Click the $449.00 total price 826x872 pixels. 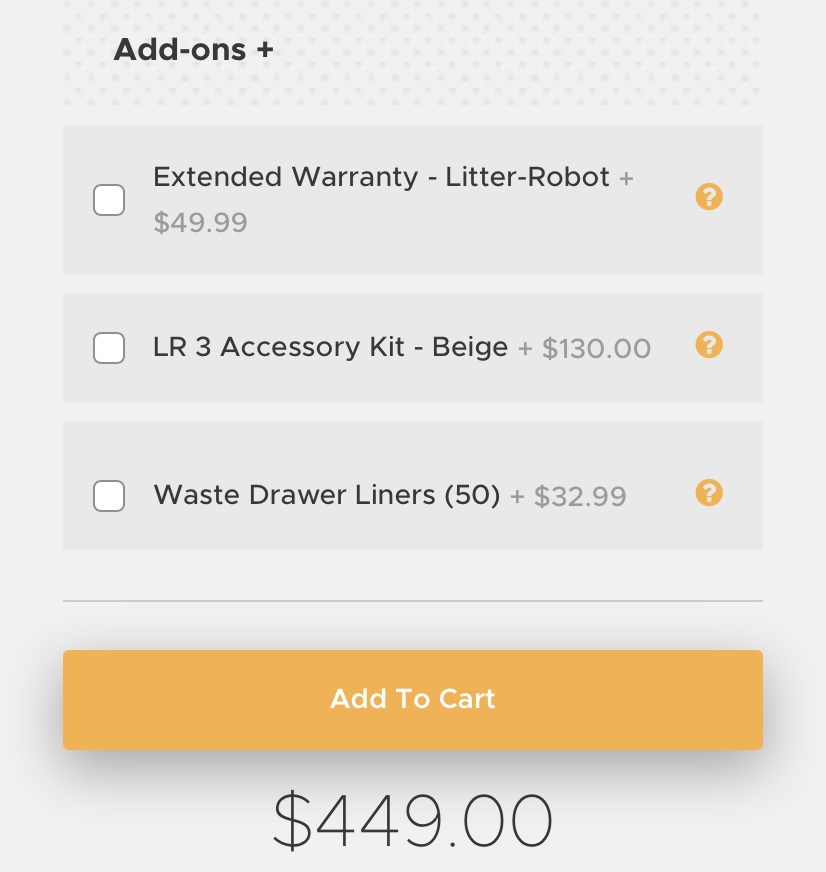click(412, 820)
